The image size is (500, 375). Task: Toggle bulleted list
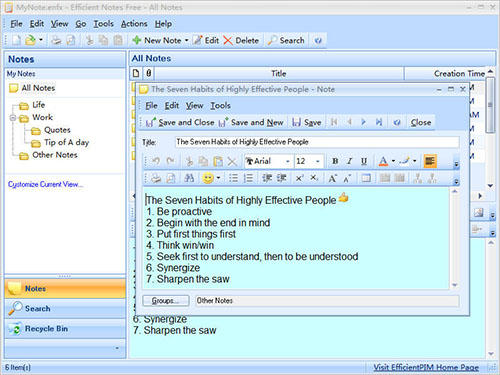tap(233, 178)
